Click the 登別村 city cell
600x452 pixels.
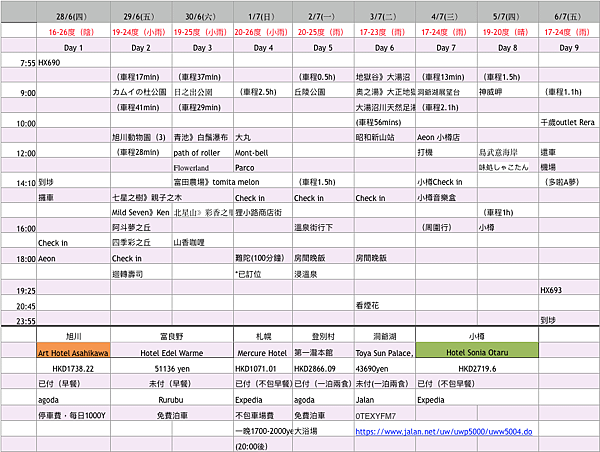coord(323,336)
